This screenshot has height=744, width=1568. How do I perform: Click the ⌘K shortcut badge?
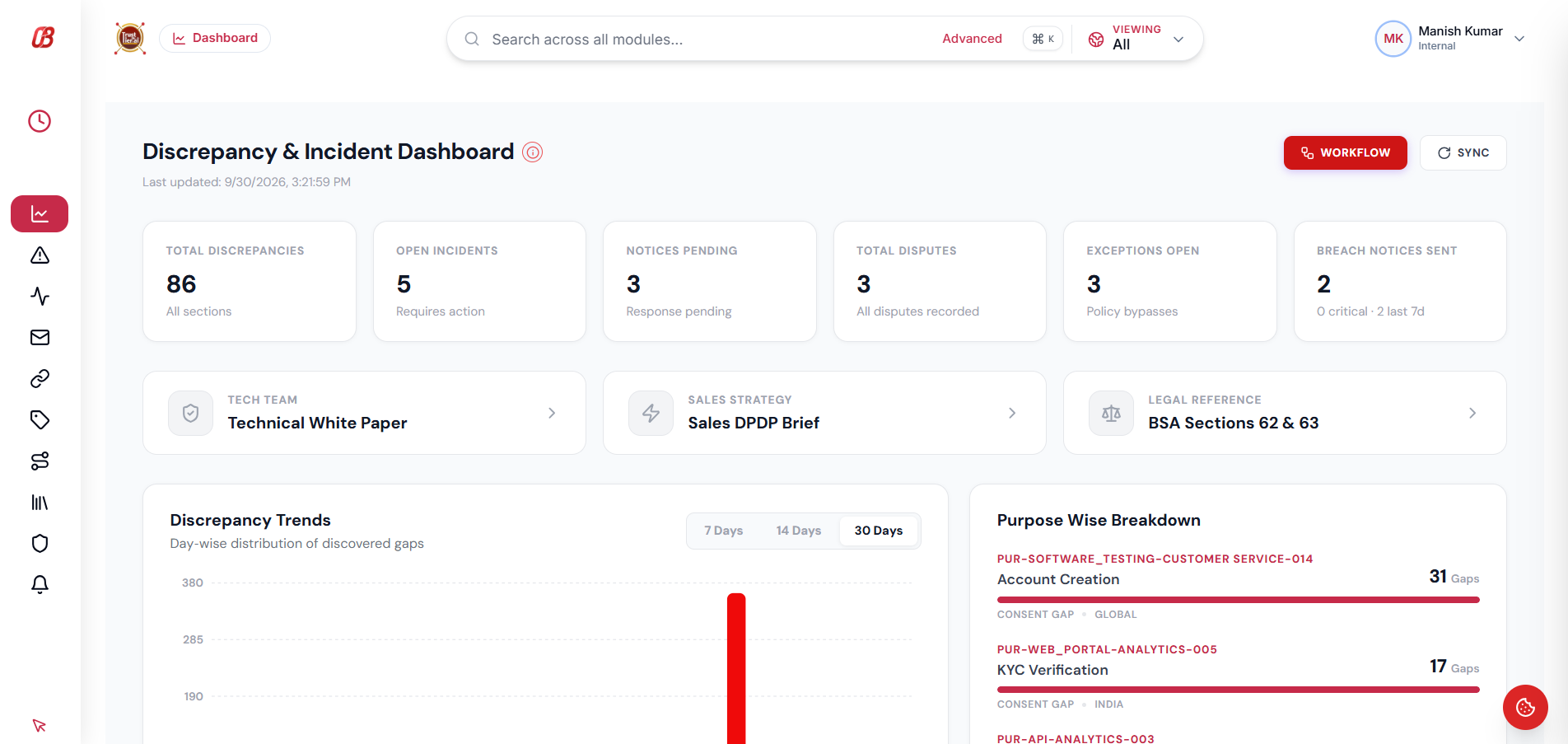tap(1043, 39)
